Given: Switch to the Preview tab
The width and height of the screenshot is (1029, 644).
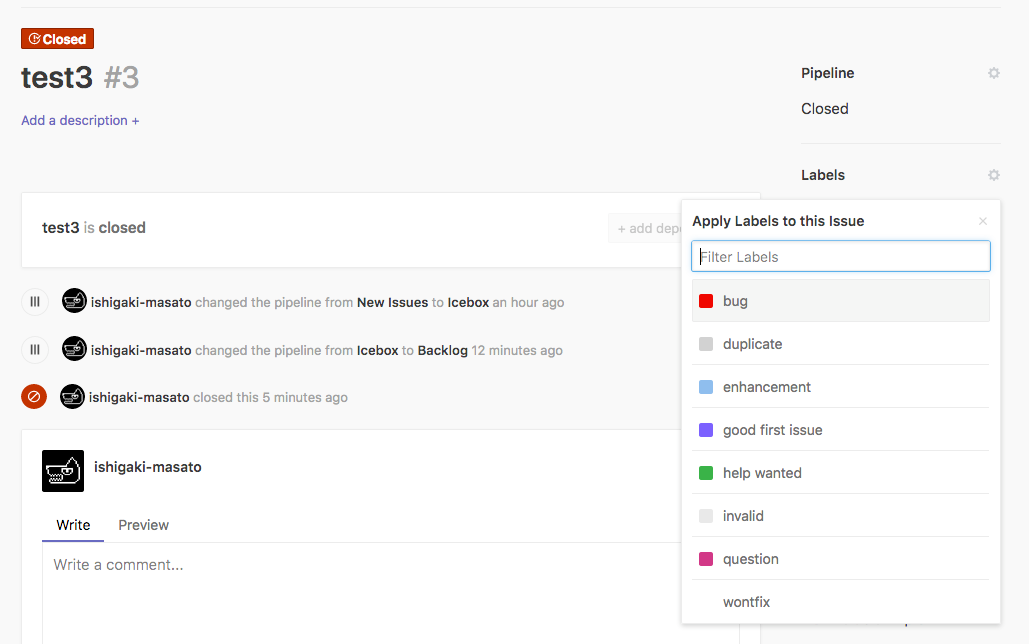Looking at the screenshot, I should tap(143, 524).
